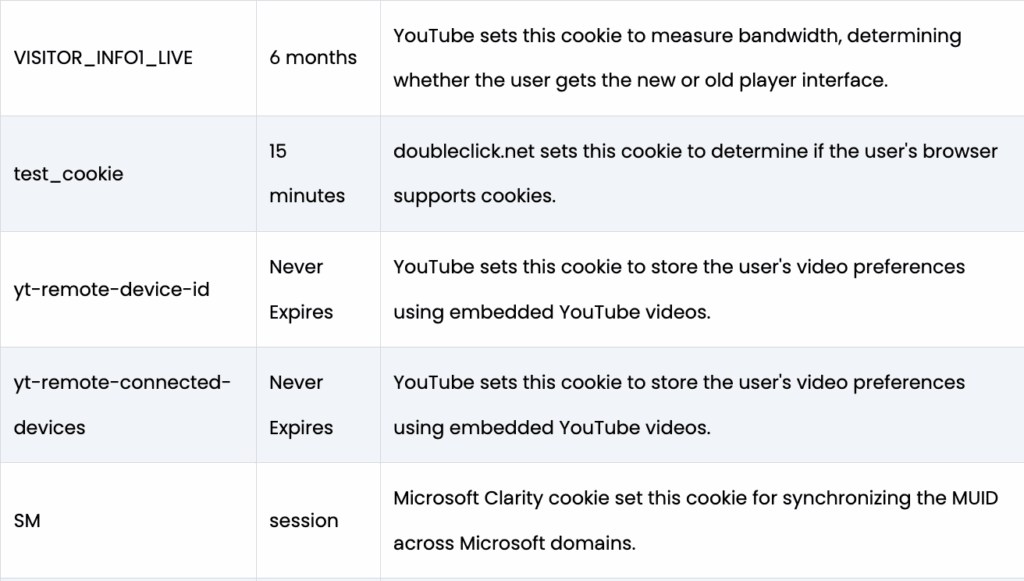Select Never Expires for yt-remote-device-id
Image resolution: width=1024 pixels, height=581 pixels.
[x=300, y=289]
